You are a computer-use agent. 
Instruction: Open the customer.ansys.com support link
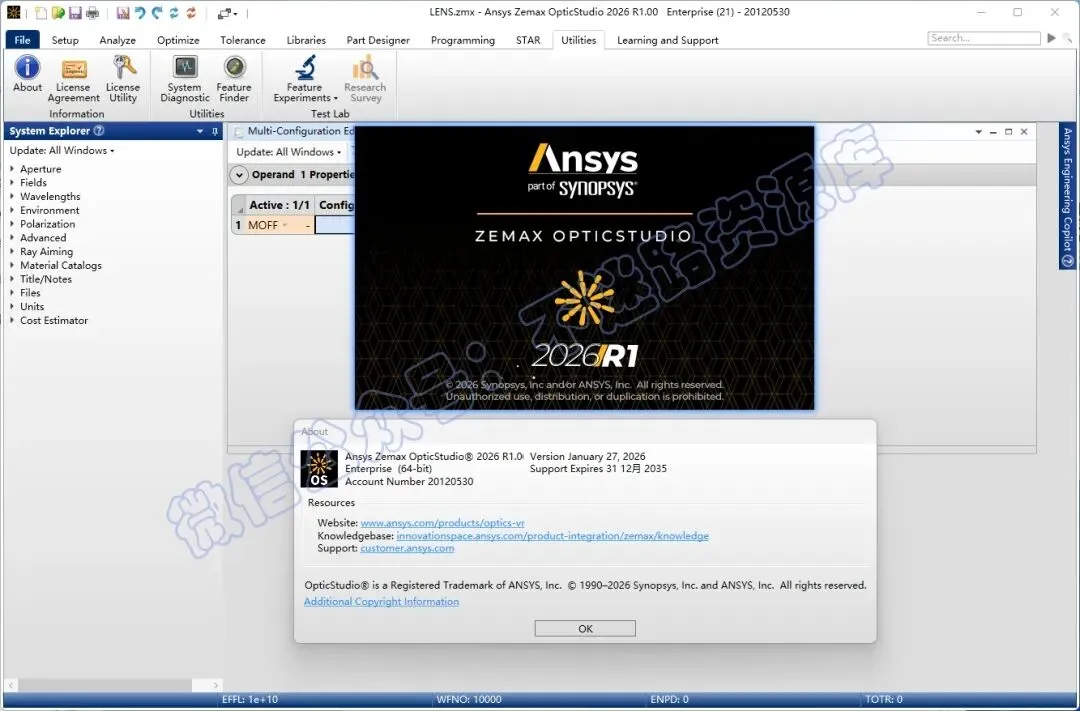407,548
